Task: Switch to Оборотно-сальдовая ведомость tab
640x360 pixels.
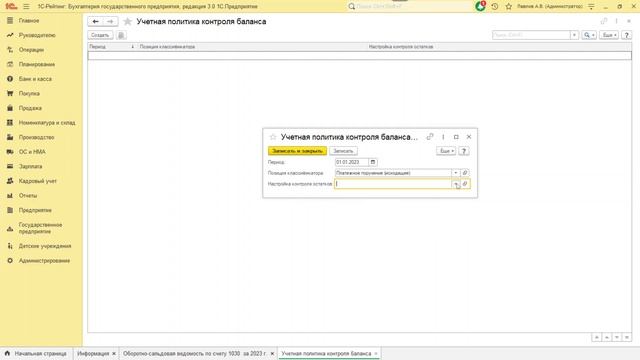Action: coord(195,353)
